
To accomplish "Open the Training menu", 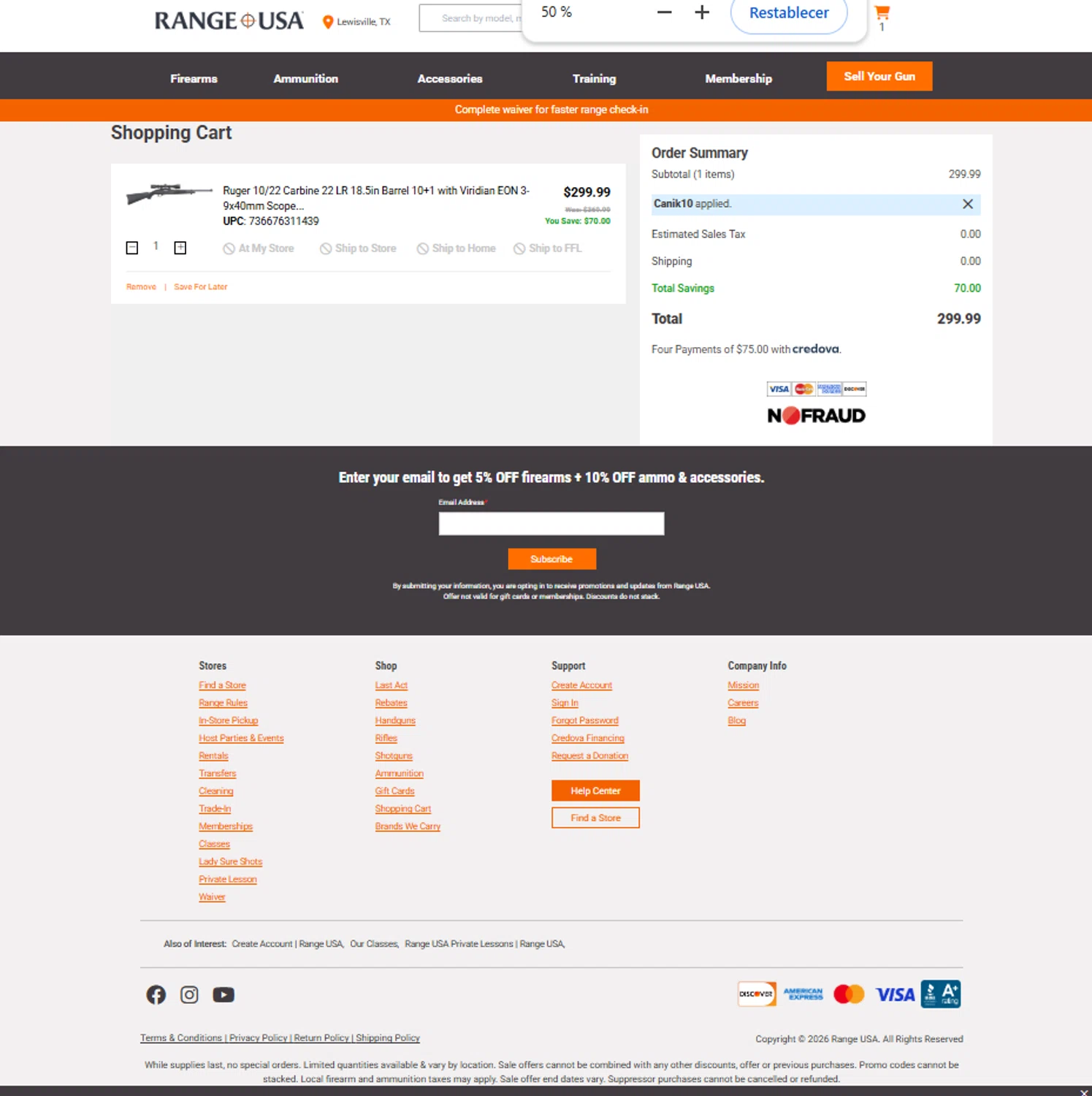I will 594,78.
